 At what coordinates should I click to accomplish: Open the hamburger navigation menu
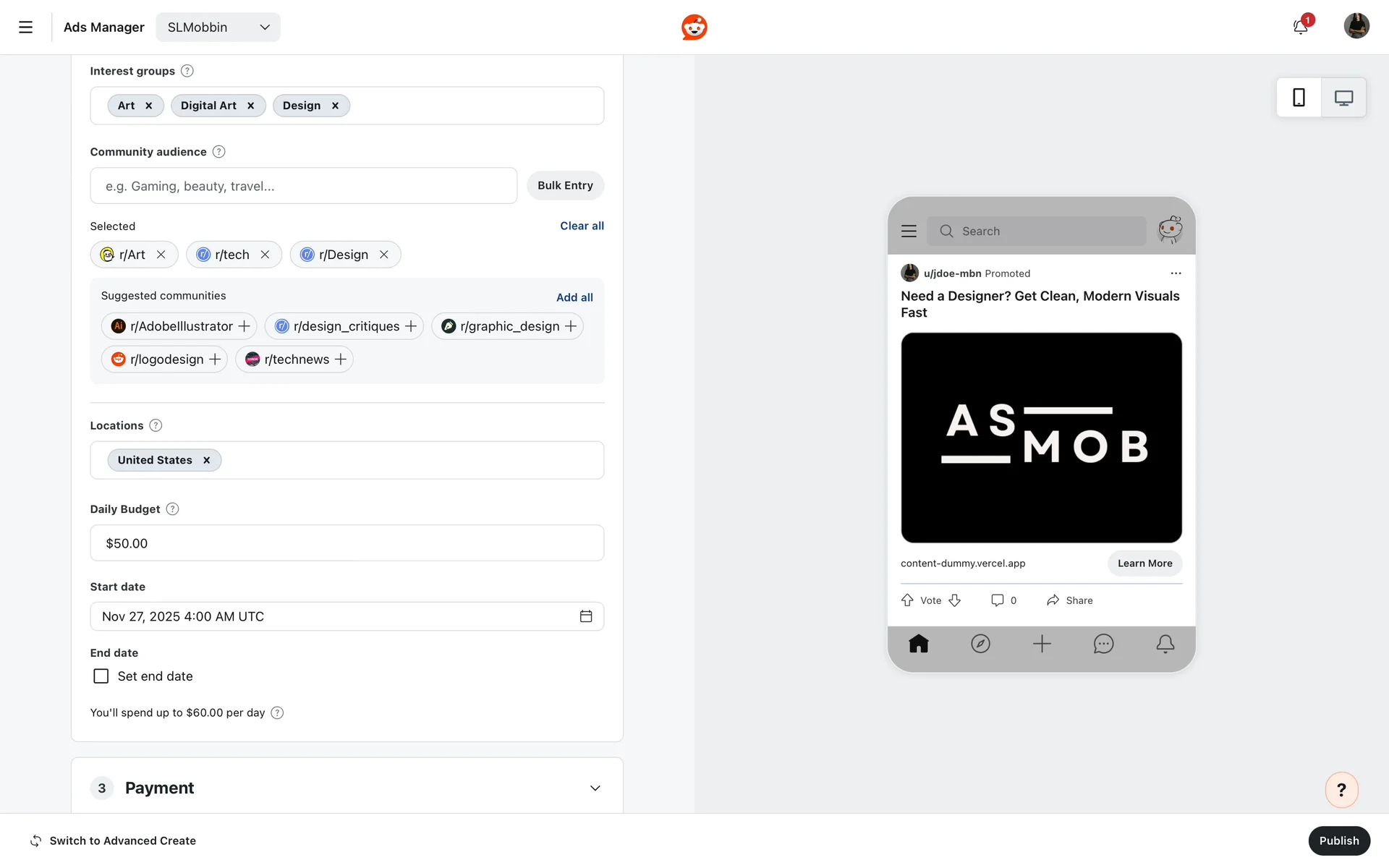(25, 27)
